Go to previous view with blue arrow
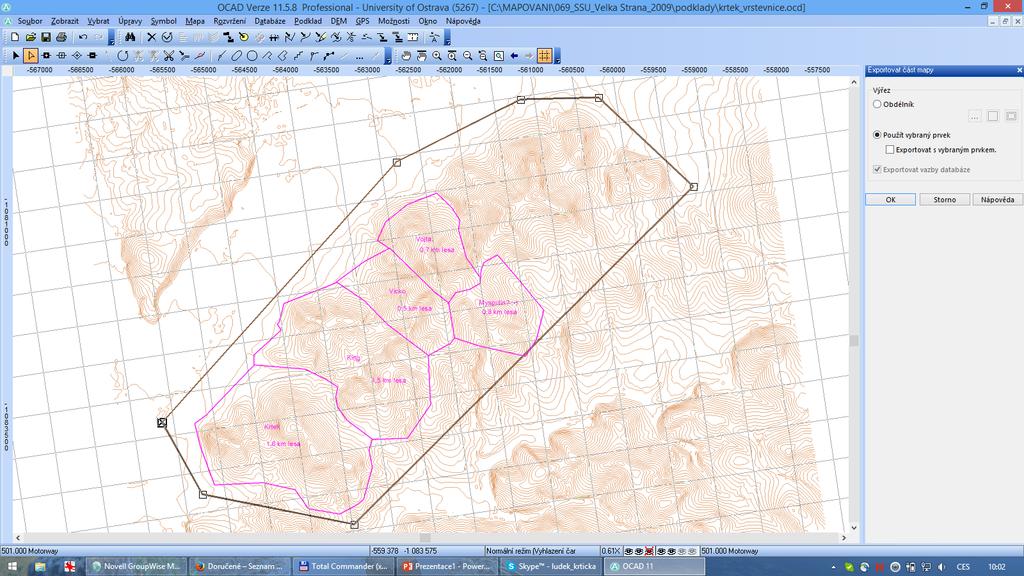Screen dimensions: 1024x576 (x=514, y=56)
